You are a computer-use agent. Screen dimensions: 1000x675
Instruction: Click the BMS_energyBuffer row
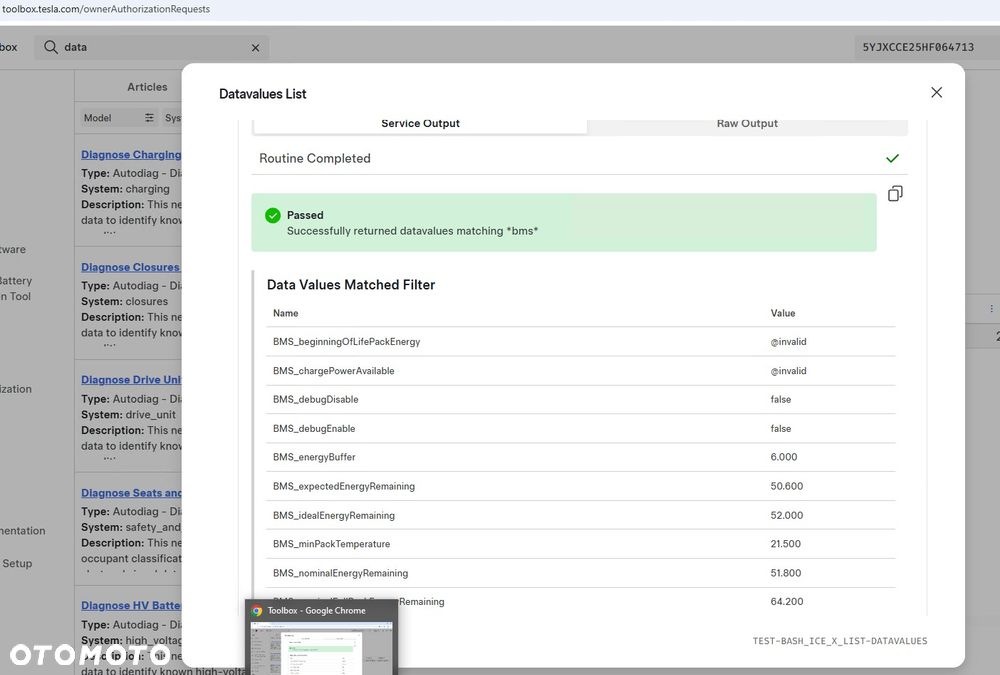(x=580, y=457)
